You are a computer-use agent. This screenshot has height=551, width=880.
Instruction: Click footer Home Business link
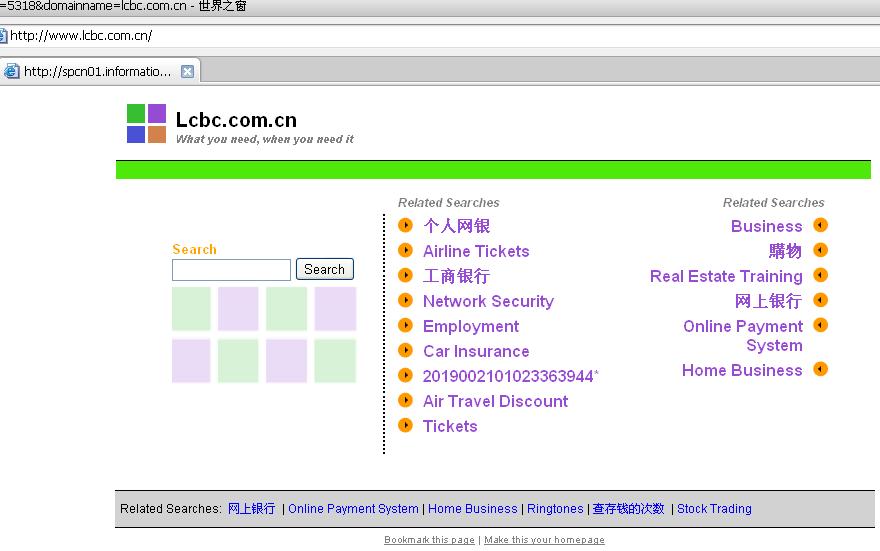click(473, 509)
